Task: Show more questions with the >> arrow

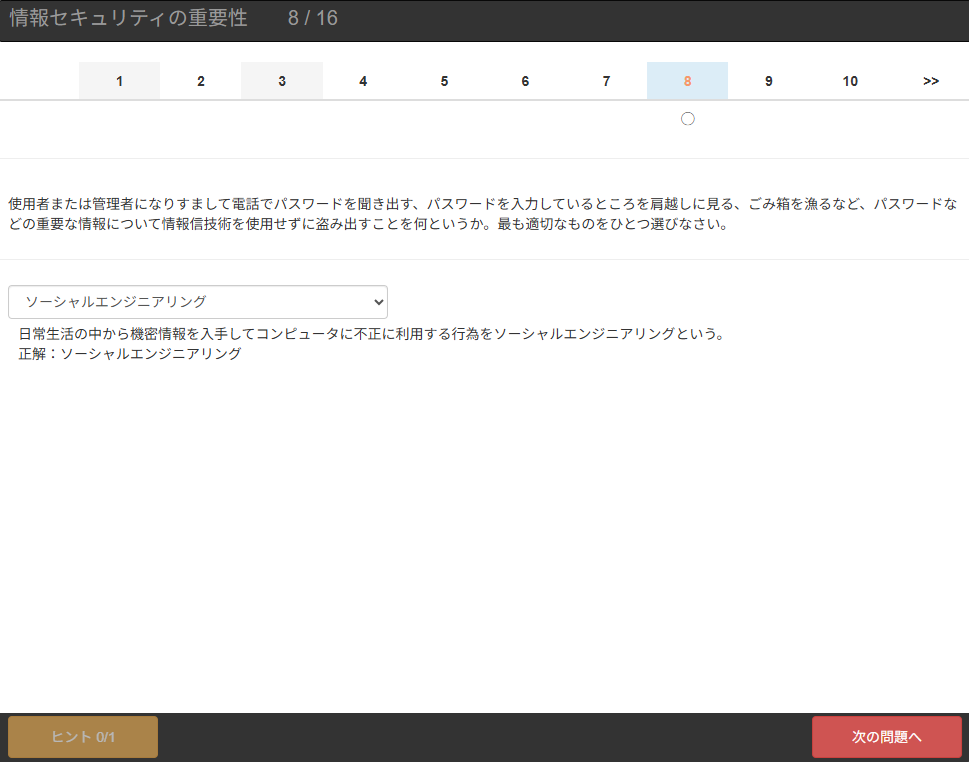Action: tap(930, 81)
